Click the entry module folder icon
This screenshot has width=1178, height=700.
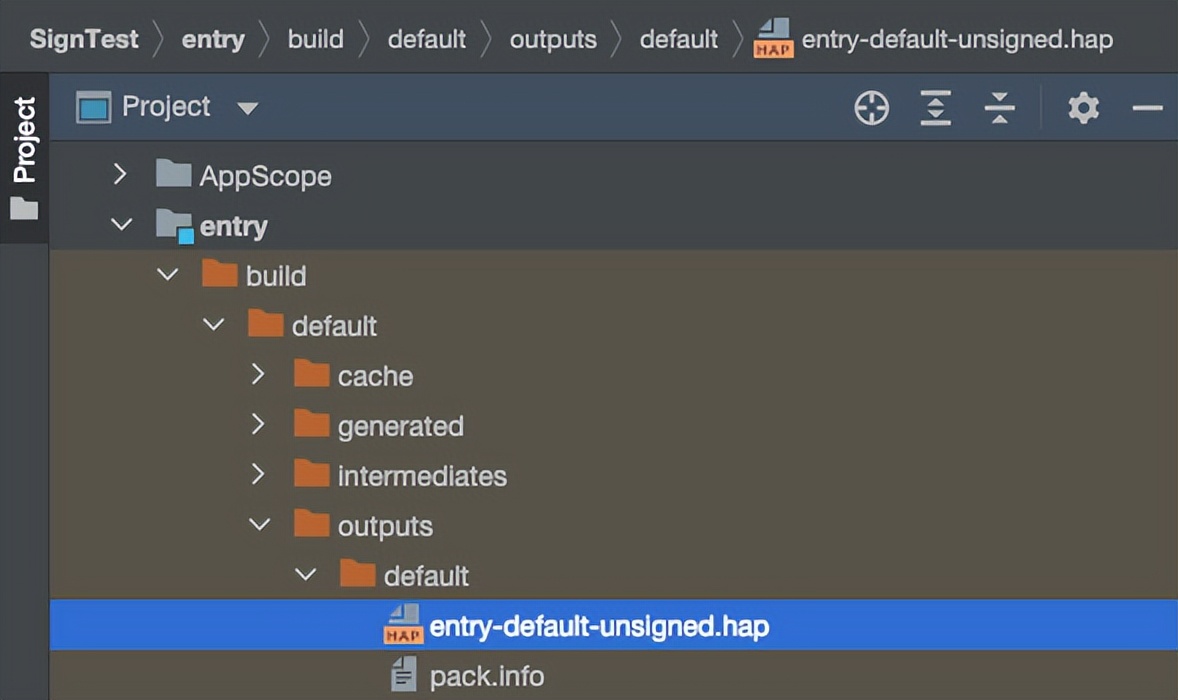click(174, 226)
